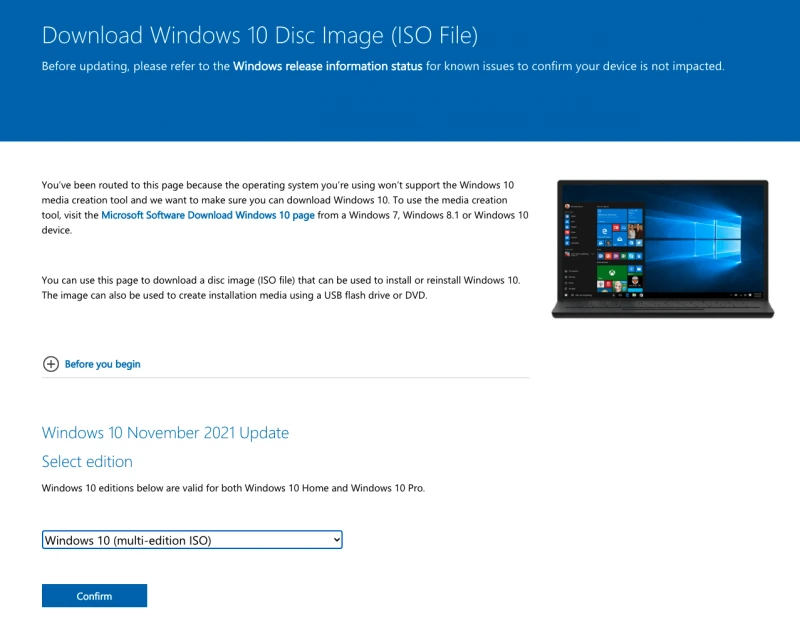Click the Download Windows 10 Disc Image heading
The image size is (800, 626).
click(260, 36)
